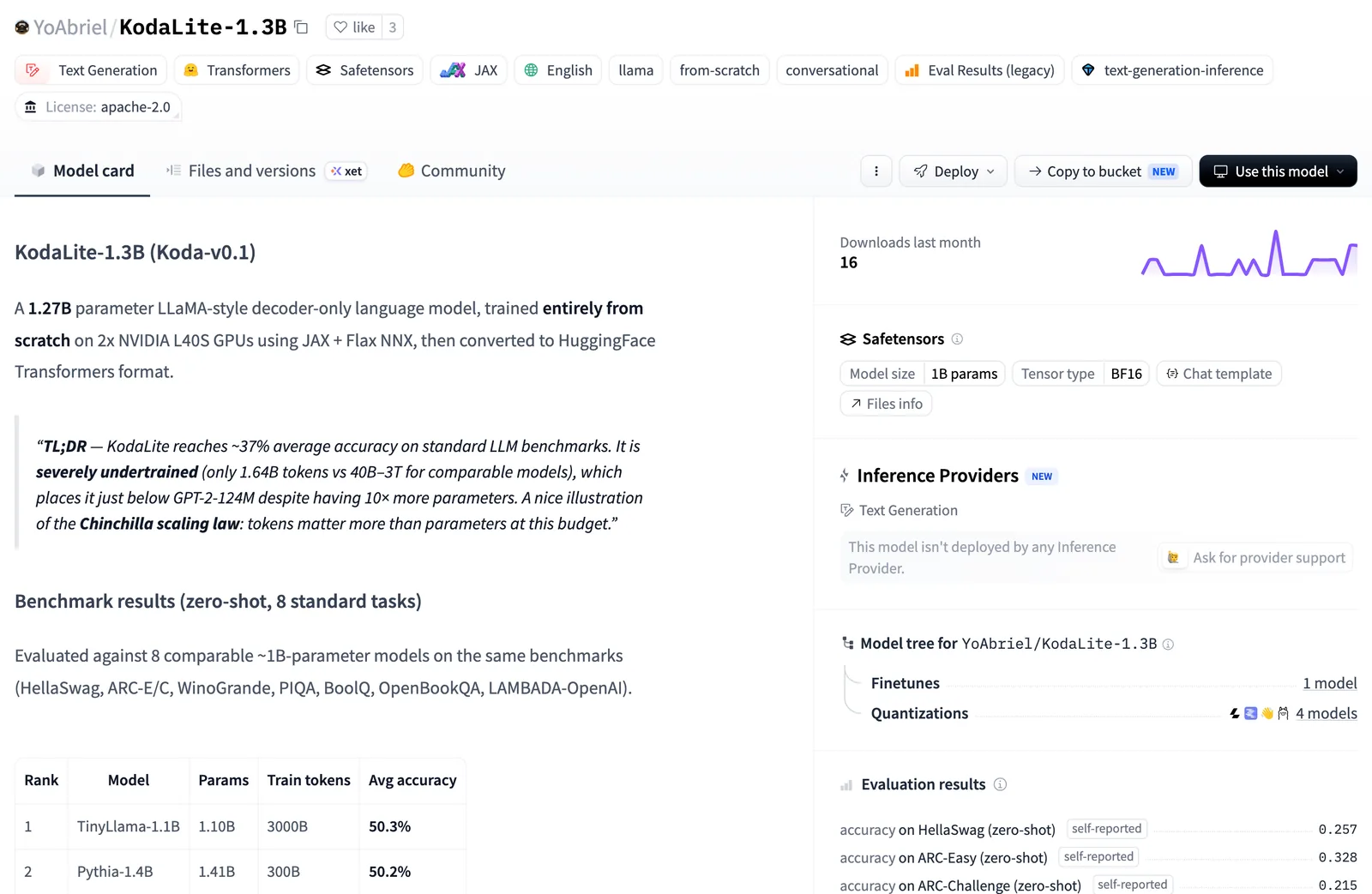Screen dimensions: 1372x894
Task: Select the from-scratch tag
Action: 719,70
